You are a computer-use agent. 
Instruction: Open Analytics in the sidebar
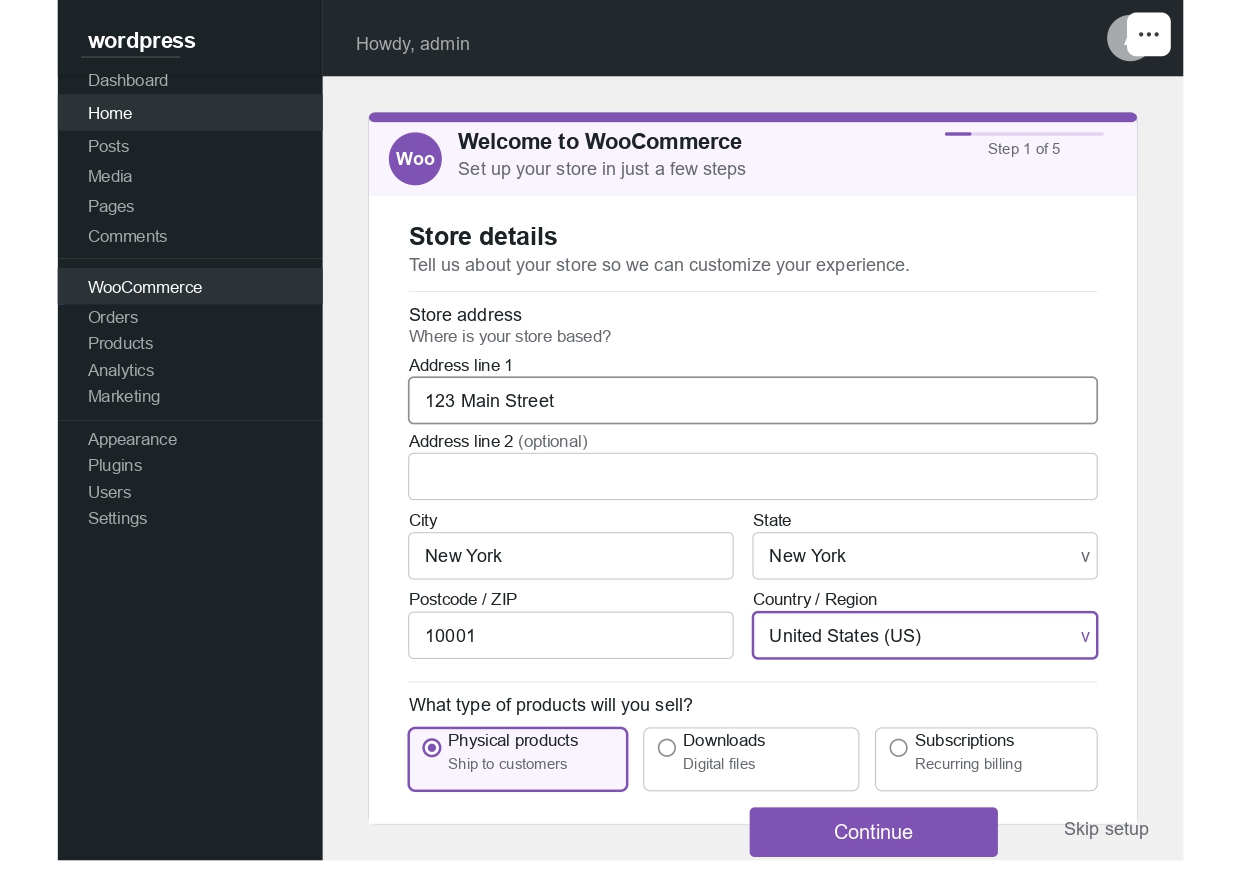[121, 370]
